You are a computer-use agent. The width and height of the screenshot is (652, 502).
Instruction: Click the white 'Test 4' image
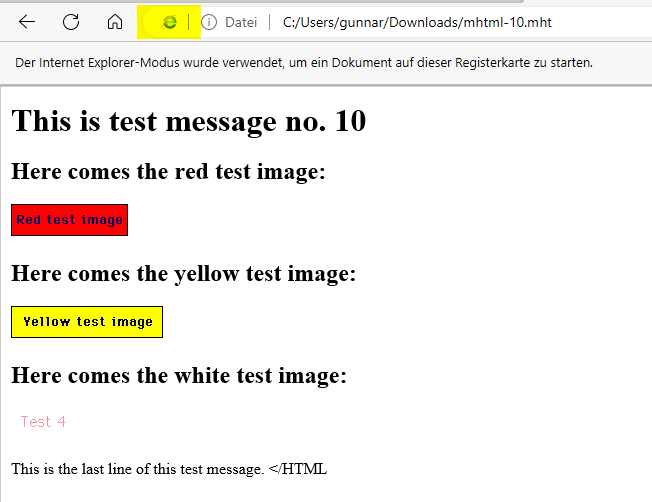pos(43,422)
